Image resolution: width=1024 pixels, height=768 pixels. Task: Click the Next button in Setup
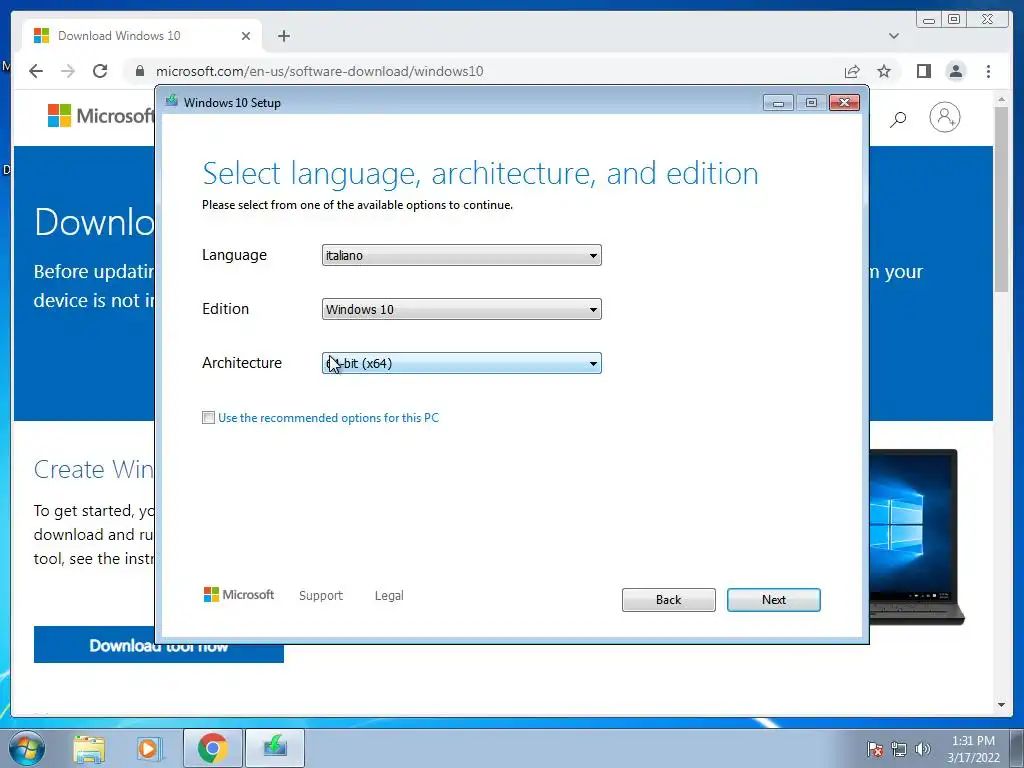[773, 600]
